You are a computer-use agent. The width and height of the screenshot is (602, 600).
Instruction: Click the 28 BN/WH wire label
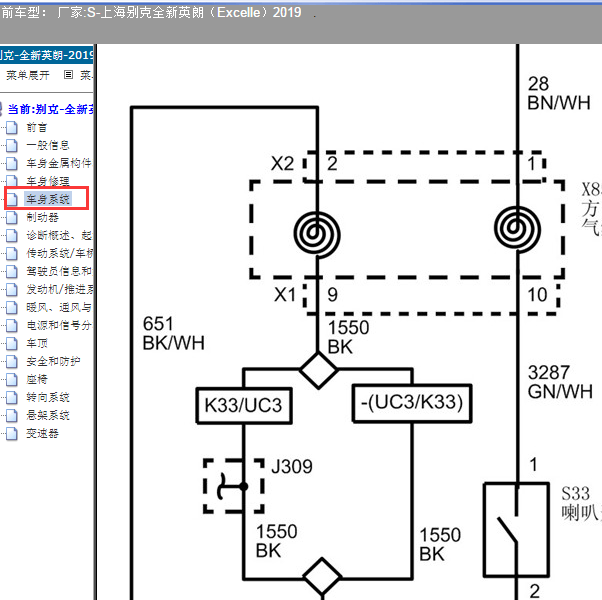559,94
